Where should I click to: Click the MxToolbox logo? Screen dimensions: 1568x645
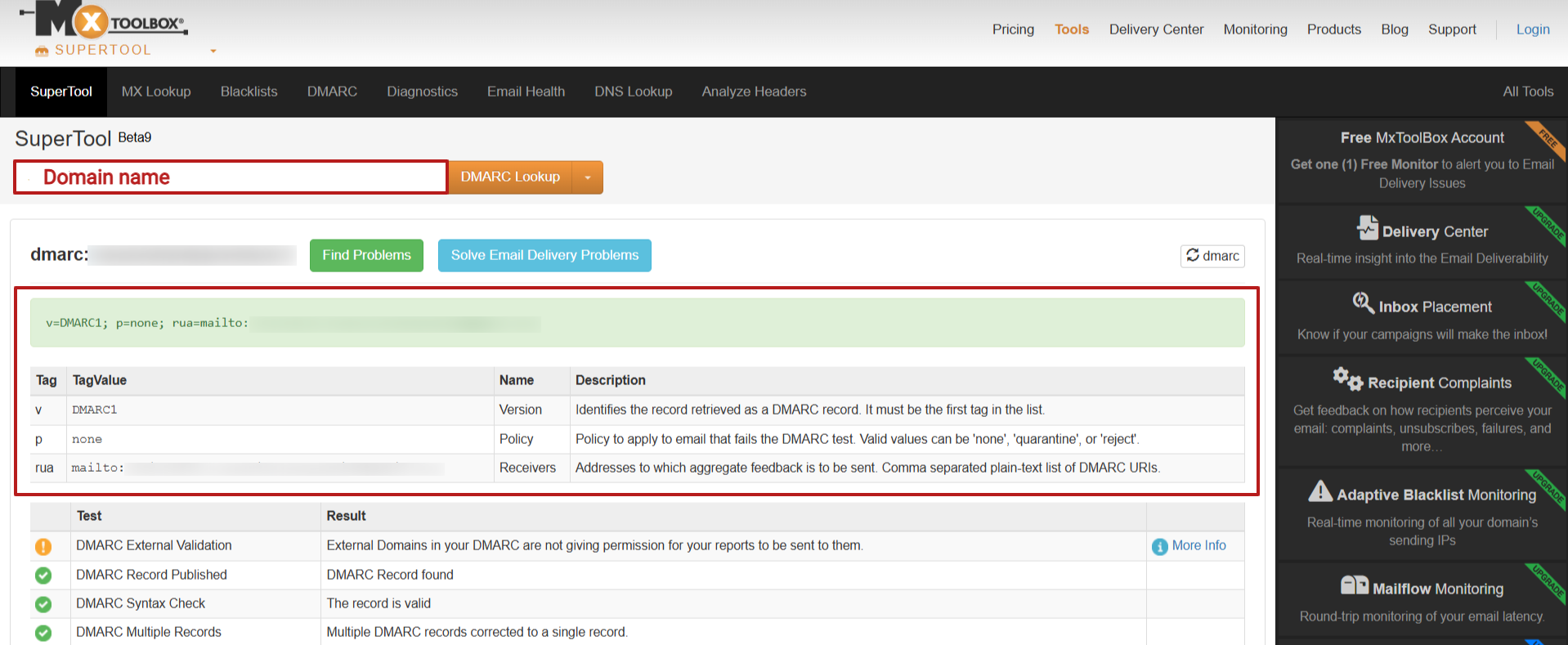[104, 20]
